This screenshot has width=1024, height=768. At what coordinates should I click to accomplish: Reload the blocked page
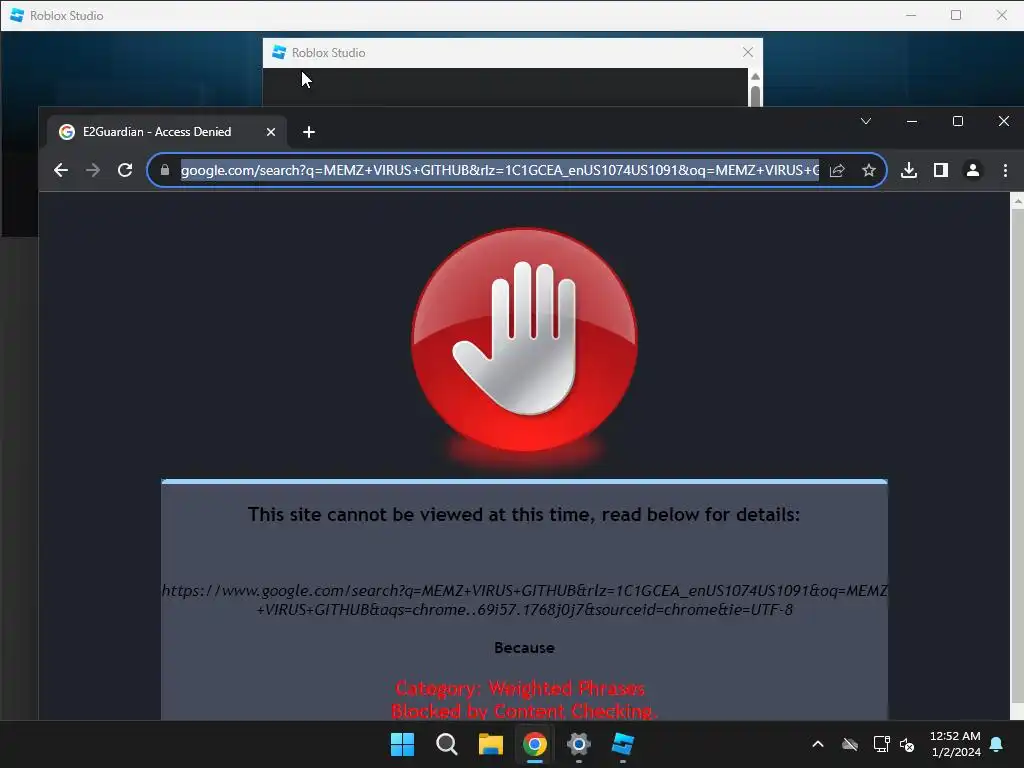[125, 170]
